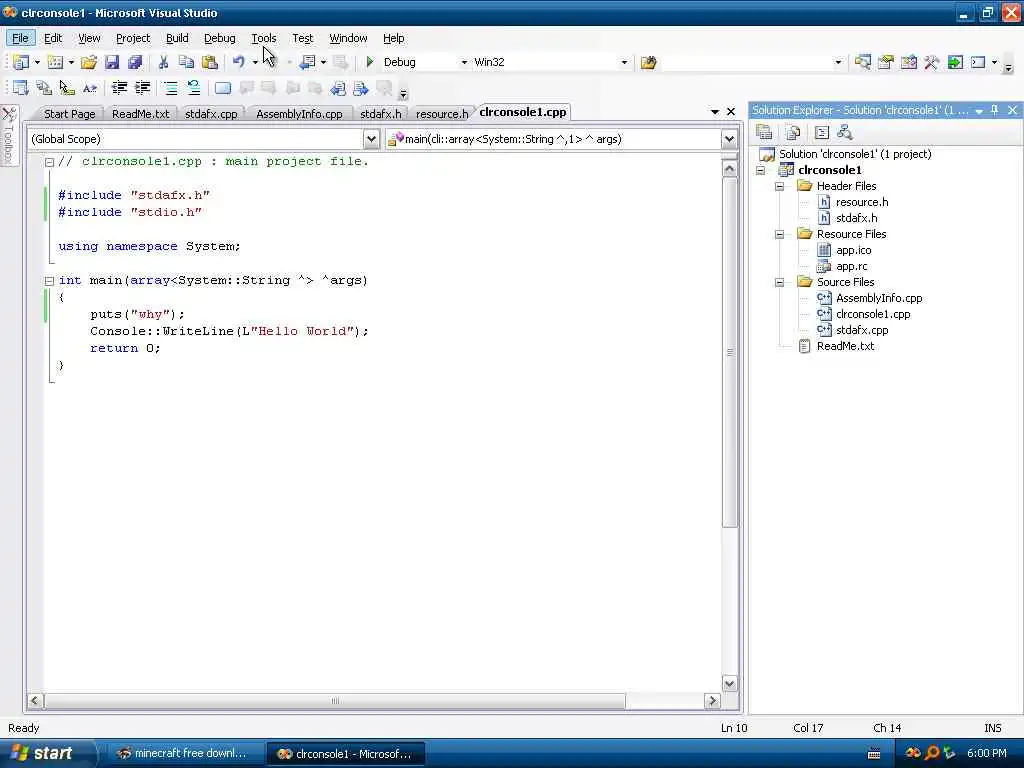Click the Display Object Member List icon
The height and width of the screenshot is (768, 1024).
pos(20,88)
